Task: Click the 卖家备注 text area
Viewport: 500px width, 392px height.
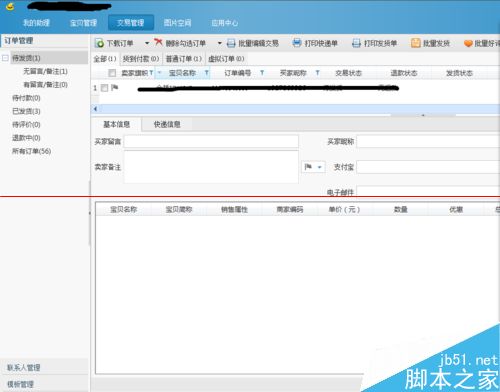Action: point(211,167)
